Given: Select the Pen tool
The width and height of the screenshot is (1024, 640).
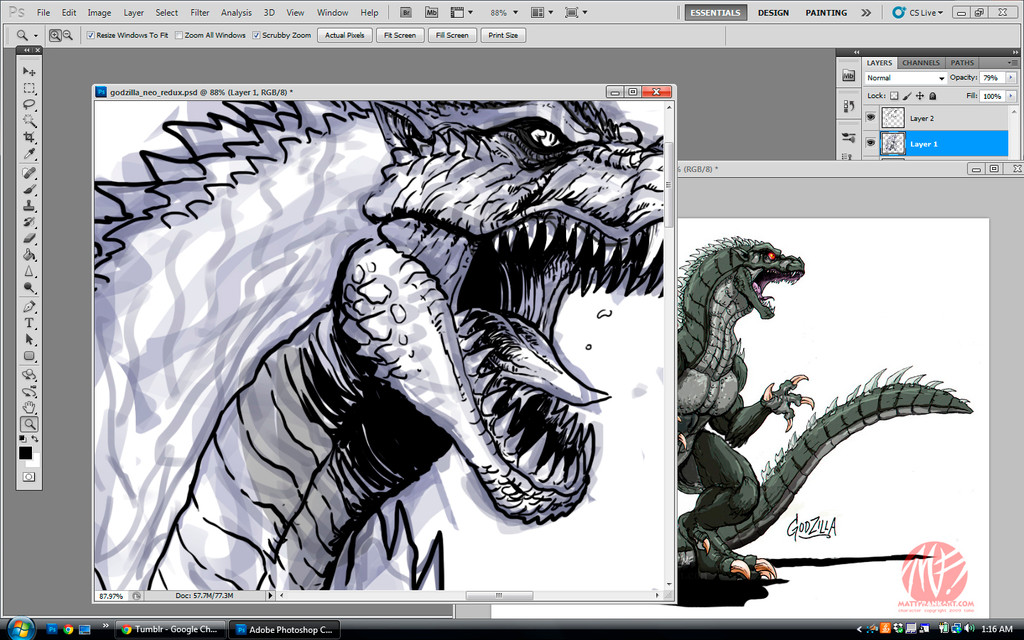Looking at the screenshot, I should point(29,307).
